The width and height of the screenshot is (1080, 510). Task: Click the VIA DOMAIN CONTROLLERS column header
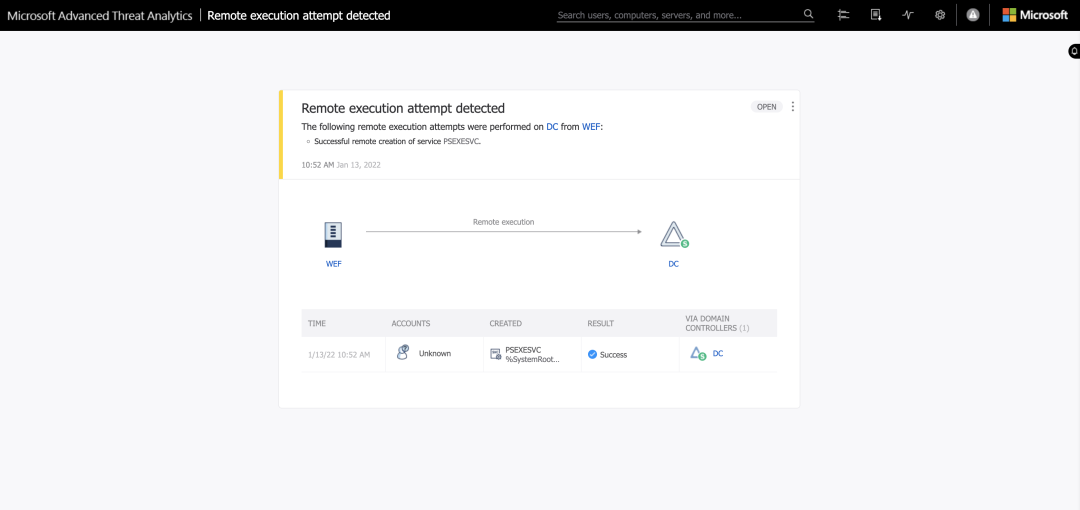pos(717,323)
